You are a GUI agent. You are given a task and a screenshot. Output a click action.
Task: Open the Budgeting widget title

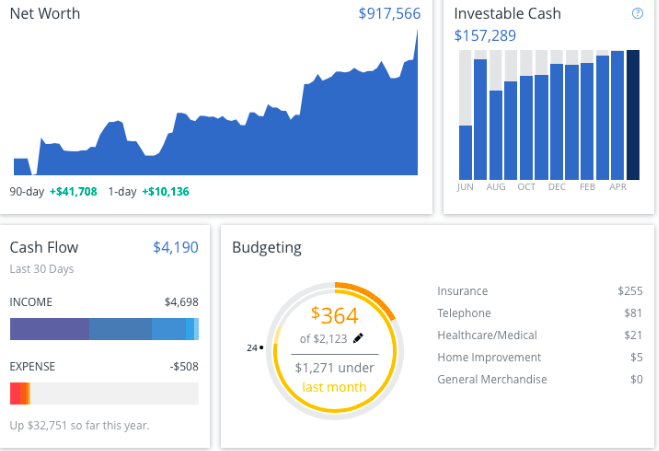coord(266,248)
